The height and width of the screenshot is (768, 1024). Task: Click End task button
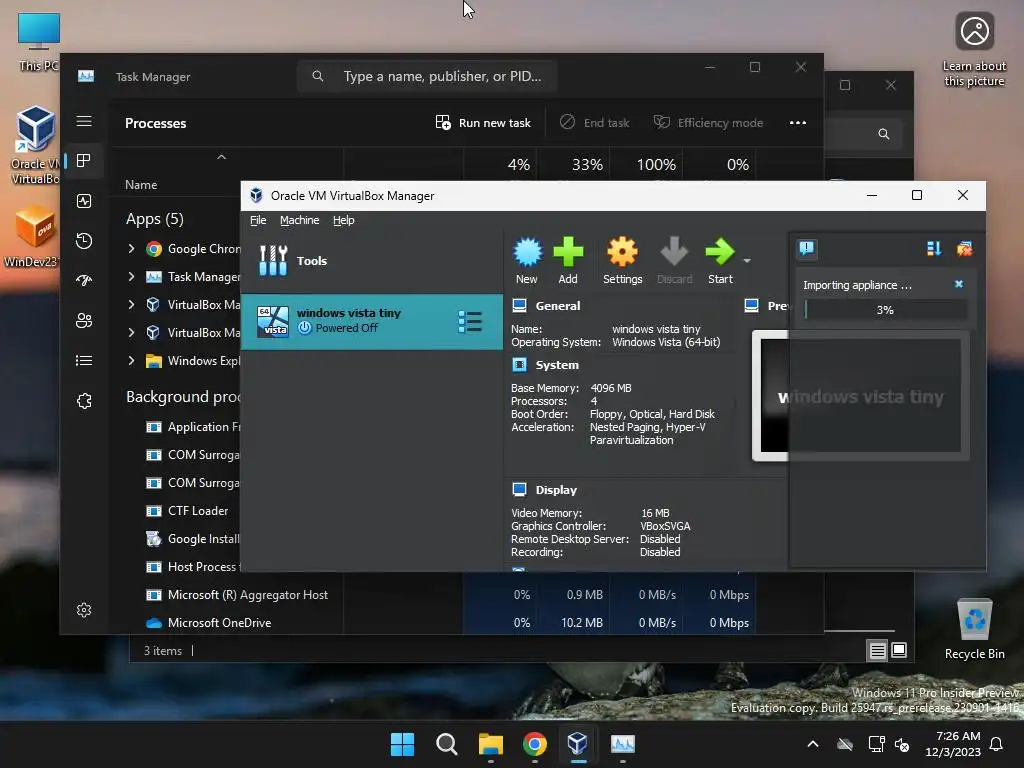595,123
